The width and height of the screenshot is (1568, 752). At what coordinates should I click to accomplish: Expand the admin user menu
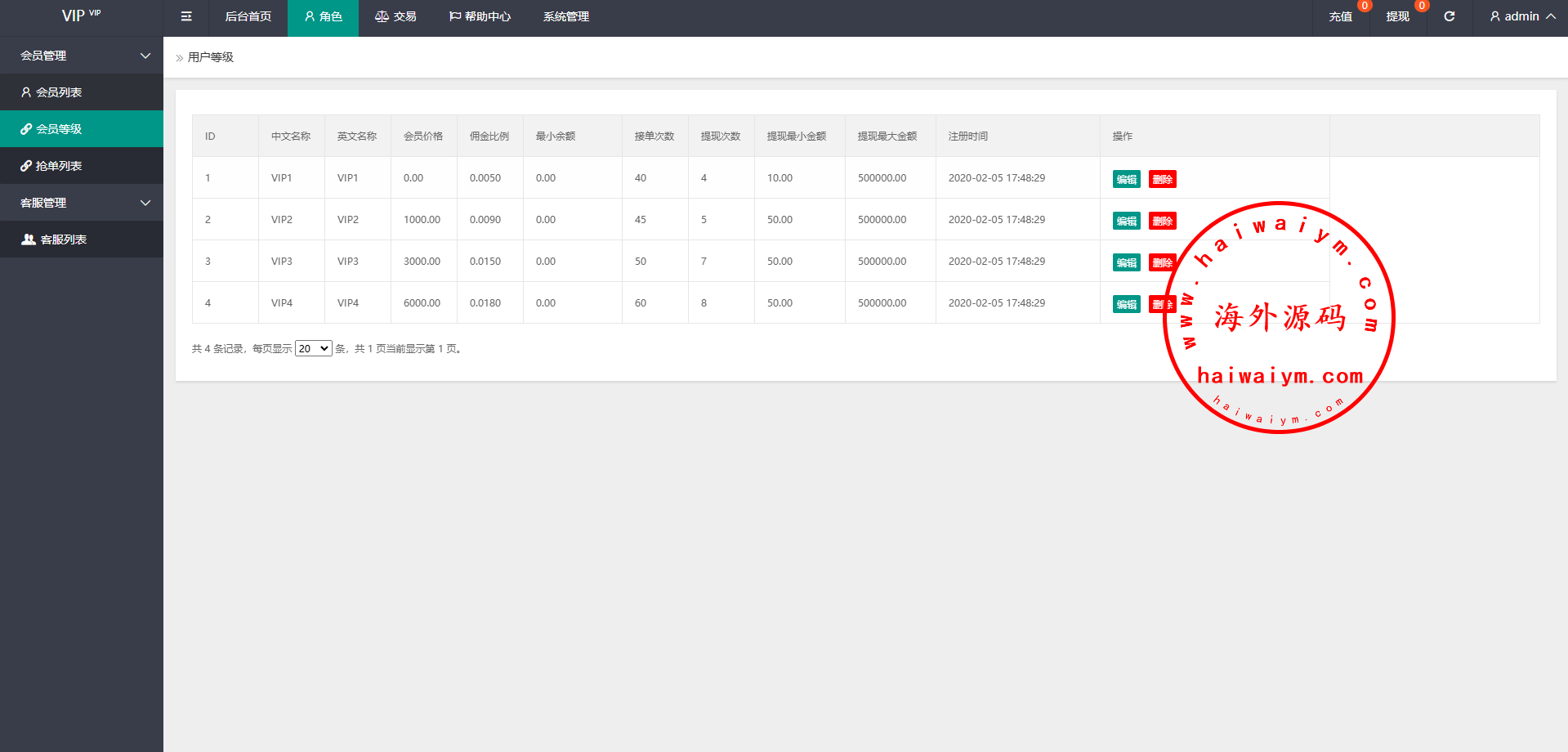(x=1521, y=16)
